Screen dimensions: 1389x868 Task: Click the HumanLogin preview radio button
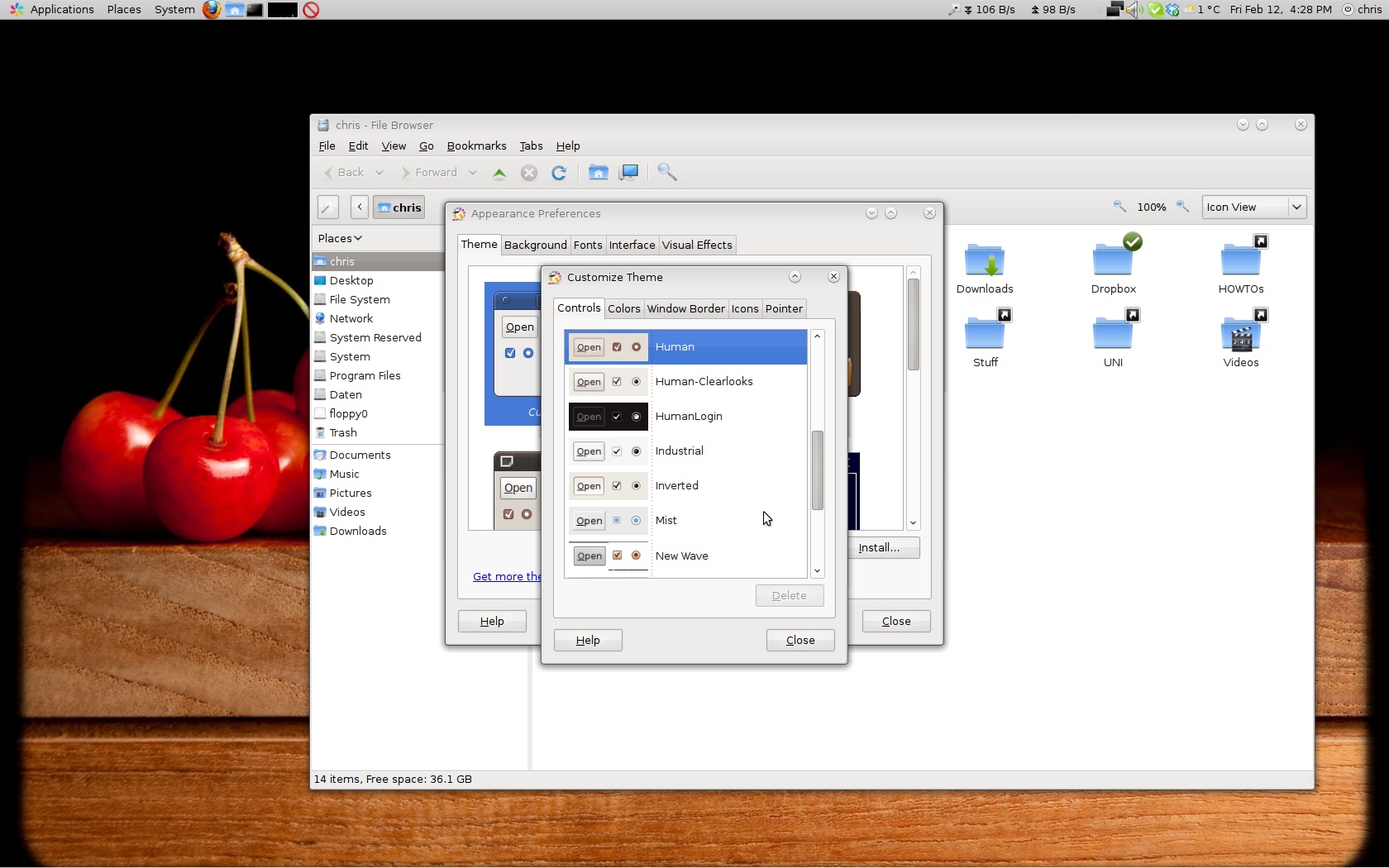click(637, 417)
